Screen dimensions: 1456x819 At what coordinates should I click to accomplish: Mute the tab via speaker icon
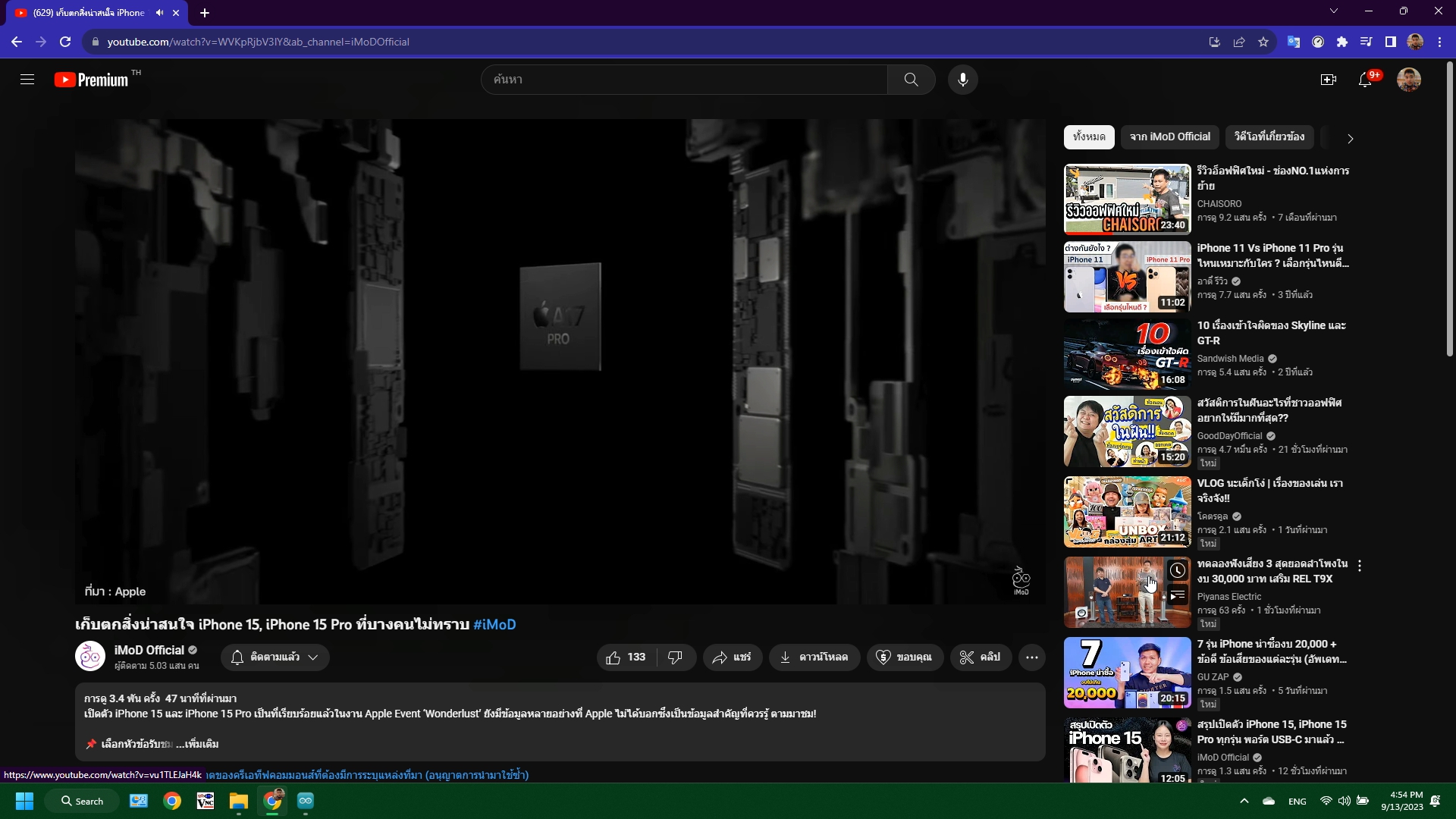(x=159, y=13)
